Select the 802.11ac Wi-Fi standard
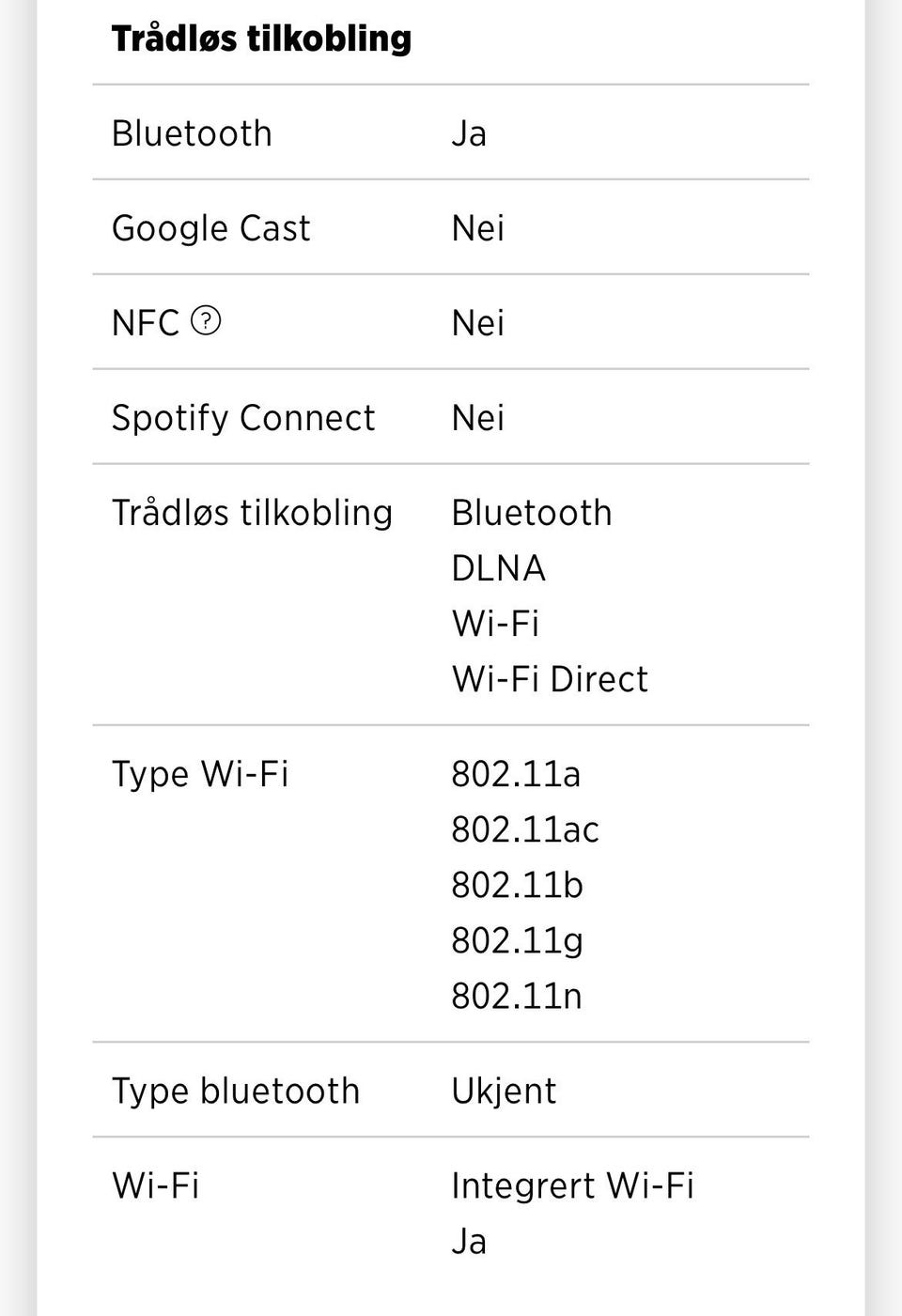Viewport: 902px width, 1316px height. click(525, 829)
